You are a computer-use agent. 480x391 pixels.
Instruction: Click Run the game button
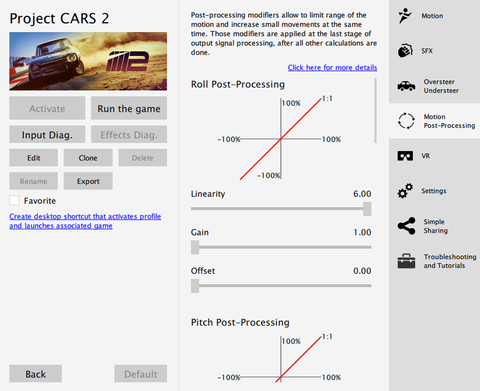[129, 108]
